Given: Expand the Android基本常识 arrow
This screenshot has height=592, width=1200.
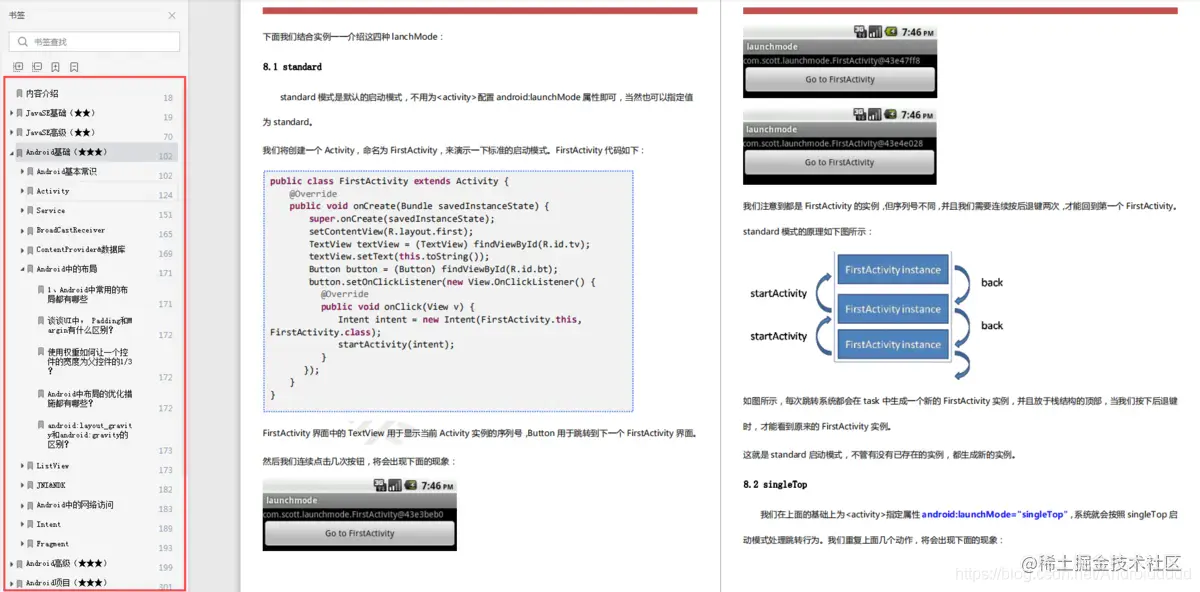Looking at the screenshot, I should (x=22, y=171).
